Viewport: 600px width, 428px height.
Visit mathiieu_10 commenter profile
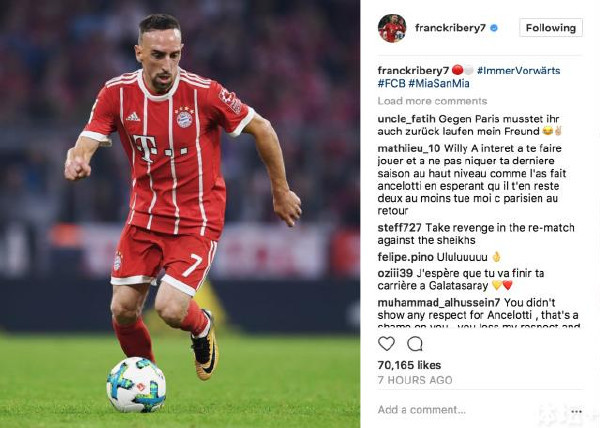pyautogui.click(x=409, y=148)
